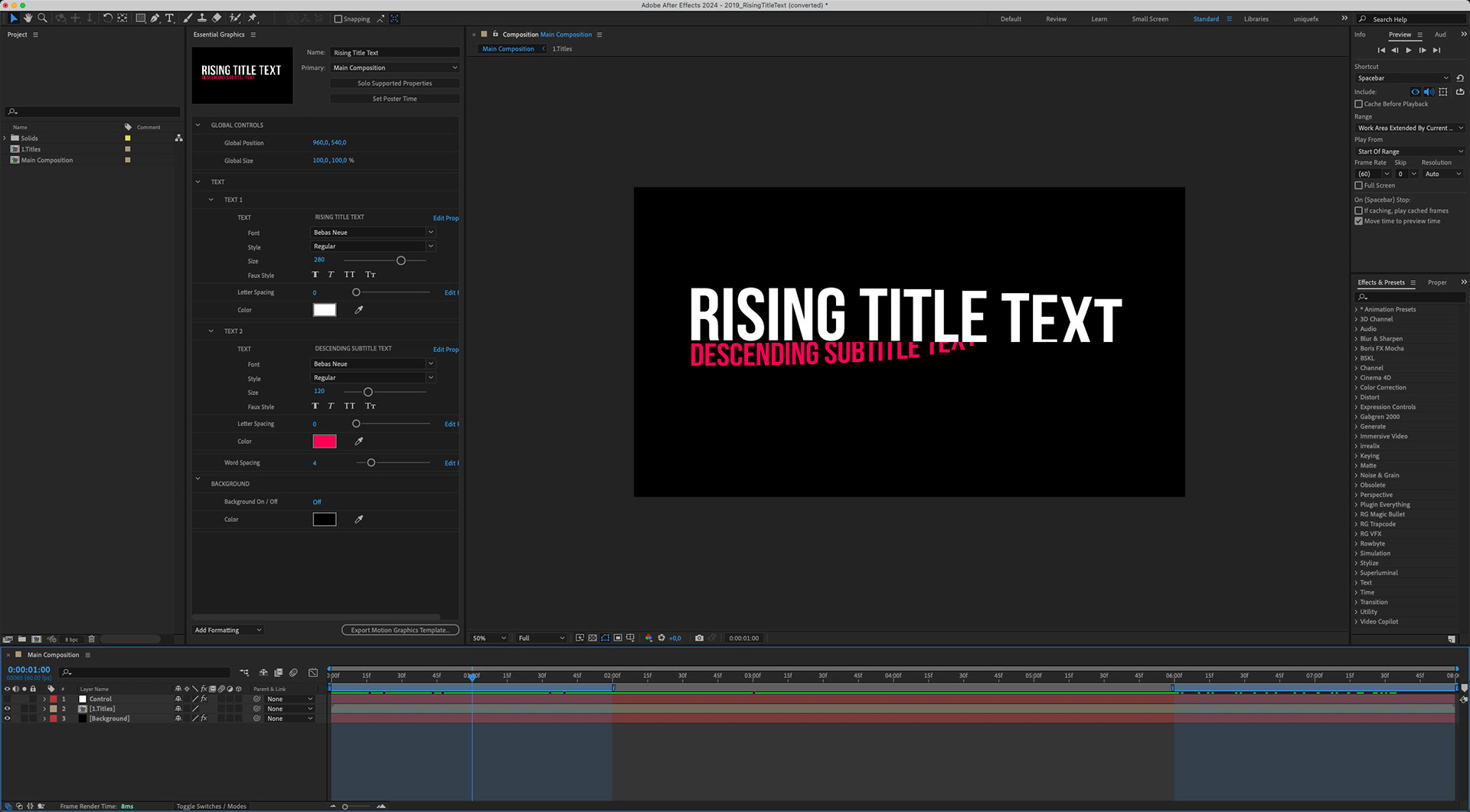Open the Graph Editor in timeline
The width and height of the screenshot is (1470, 812).
313,673
